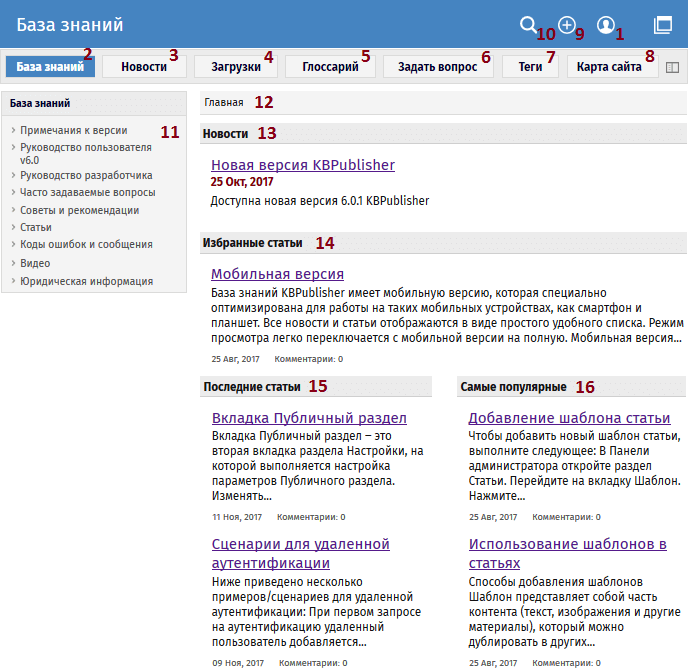Click the «25 Окт, 2017» news date
Image resolution: width=689 pixels, height=670 pixels.
point(242,182)
